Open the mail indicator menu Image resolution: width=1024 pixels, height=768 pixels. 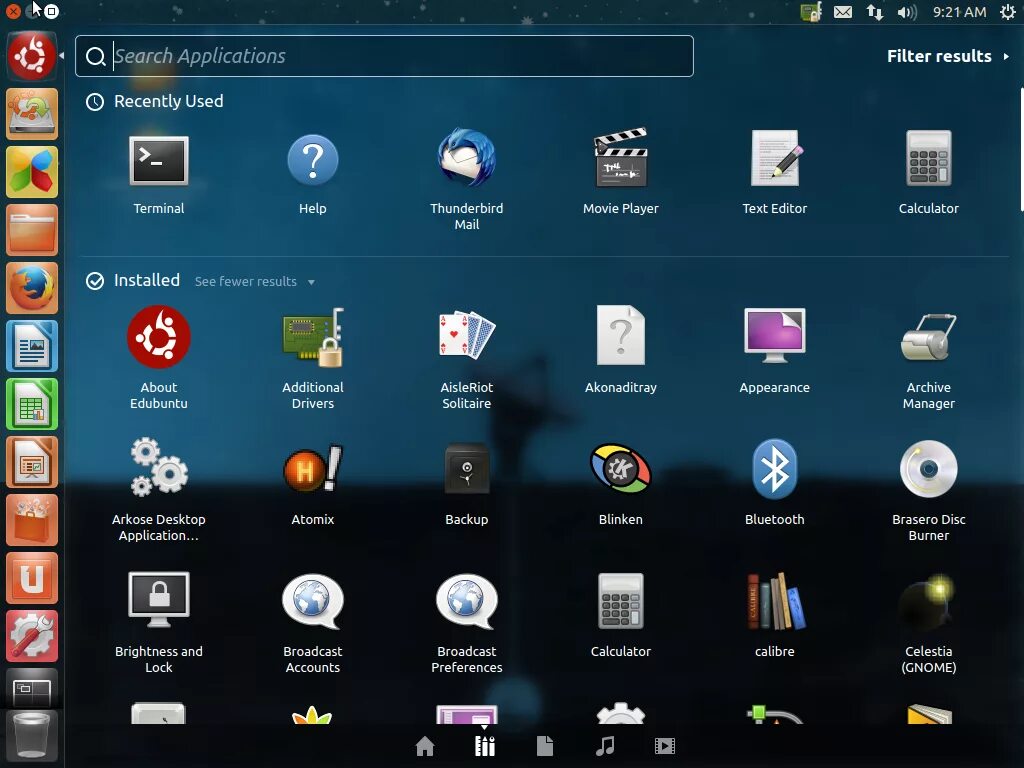[x=842, y=12]
